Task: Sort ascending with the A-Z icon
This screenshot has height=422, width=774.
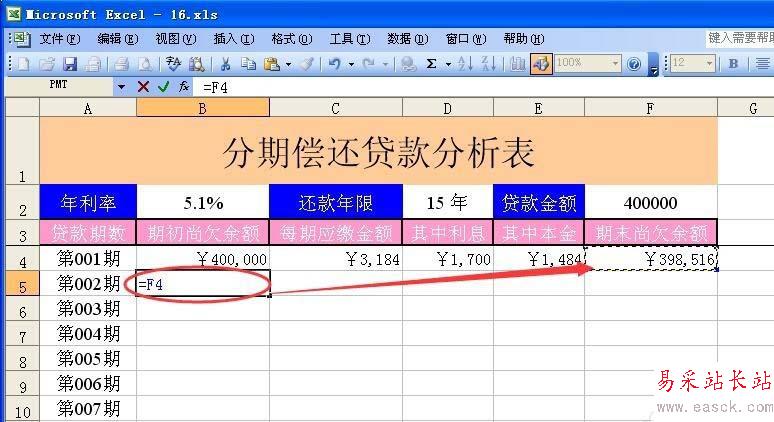Action: pyautogui.click(x=465, y=64)
